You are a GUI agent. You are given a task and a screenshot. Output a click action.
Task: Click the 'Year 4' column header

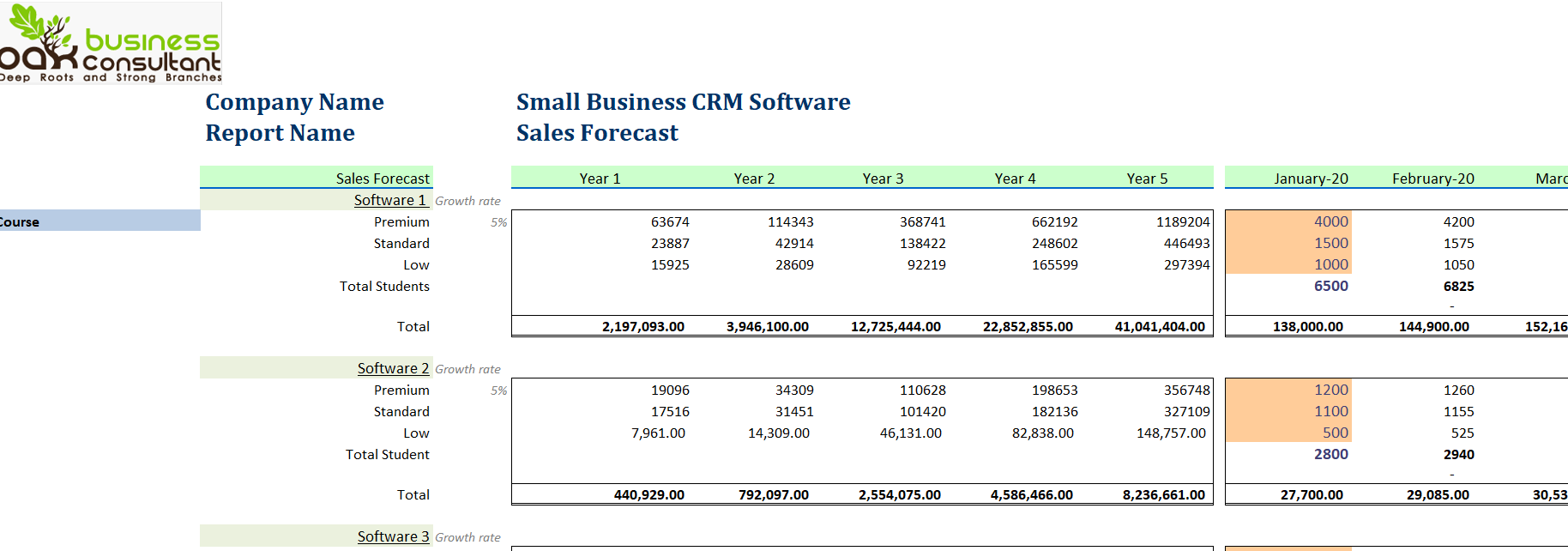tap(1015, 179)
